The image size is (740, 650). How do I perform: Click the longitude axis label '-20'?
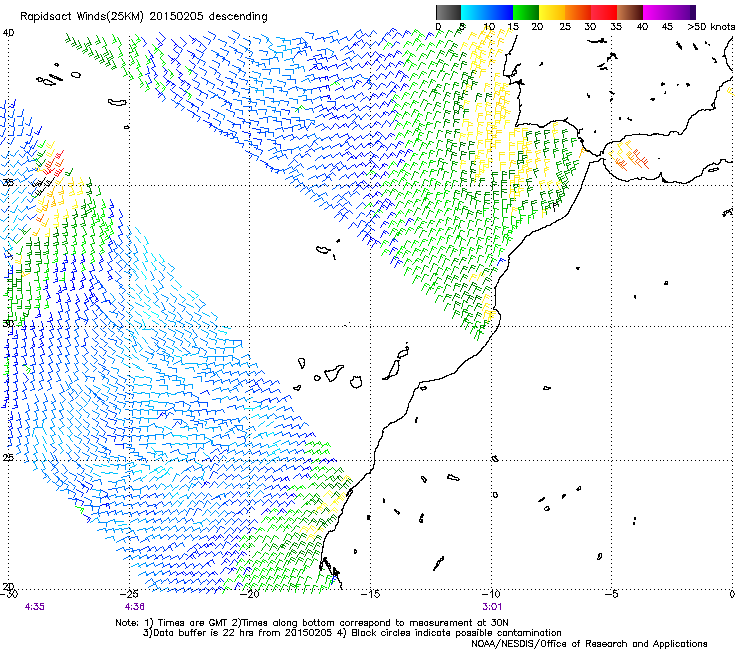click(250, 593)
